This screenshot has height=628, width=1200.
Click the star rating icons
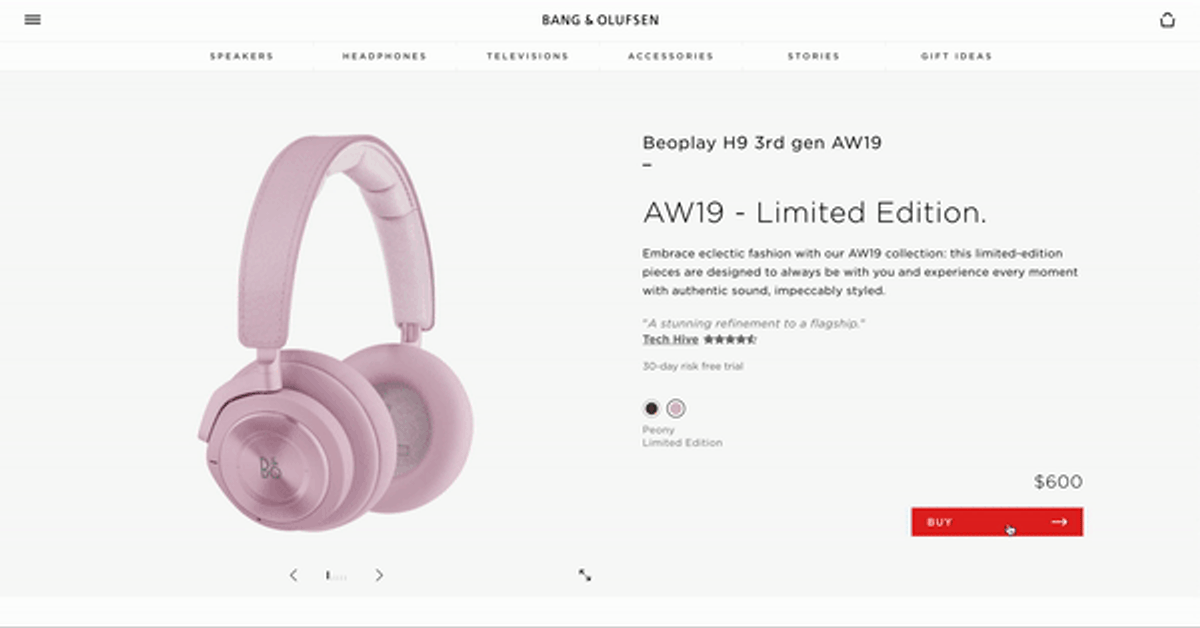[x=729, y=340]
